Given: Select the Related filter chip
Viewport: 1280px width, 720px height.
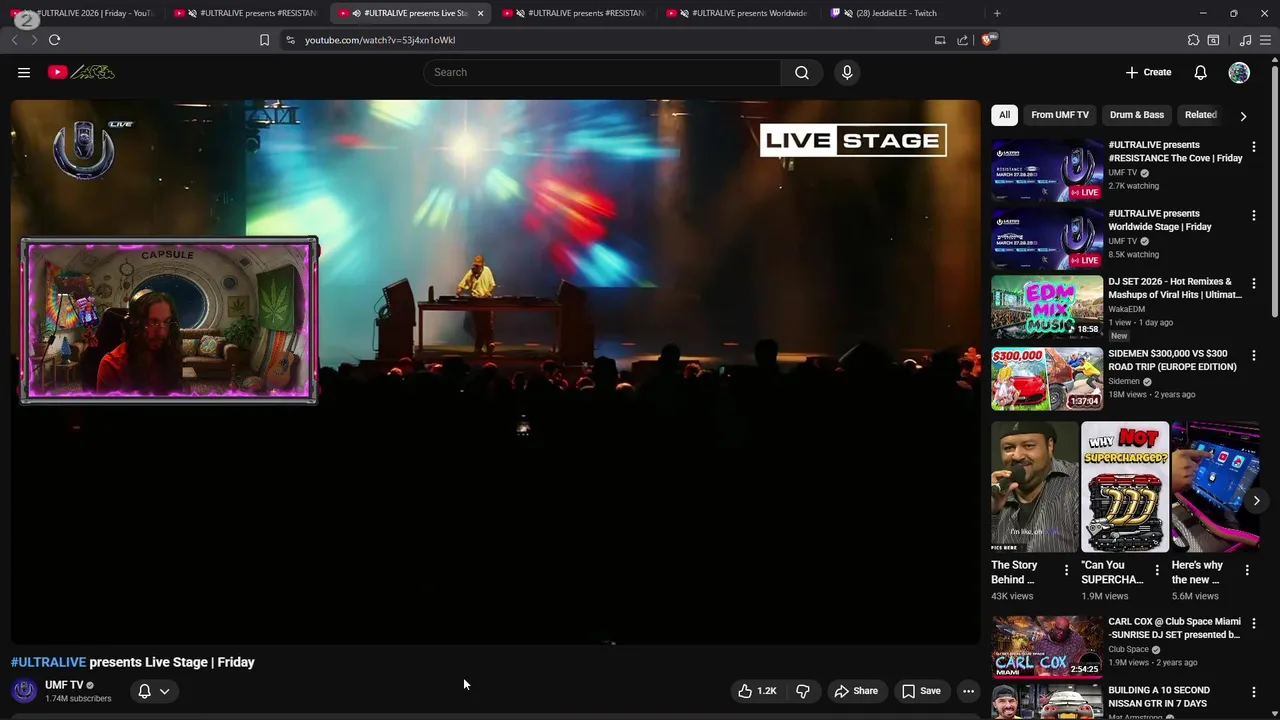Looking at the screenshot, I should coord(1201,115).
